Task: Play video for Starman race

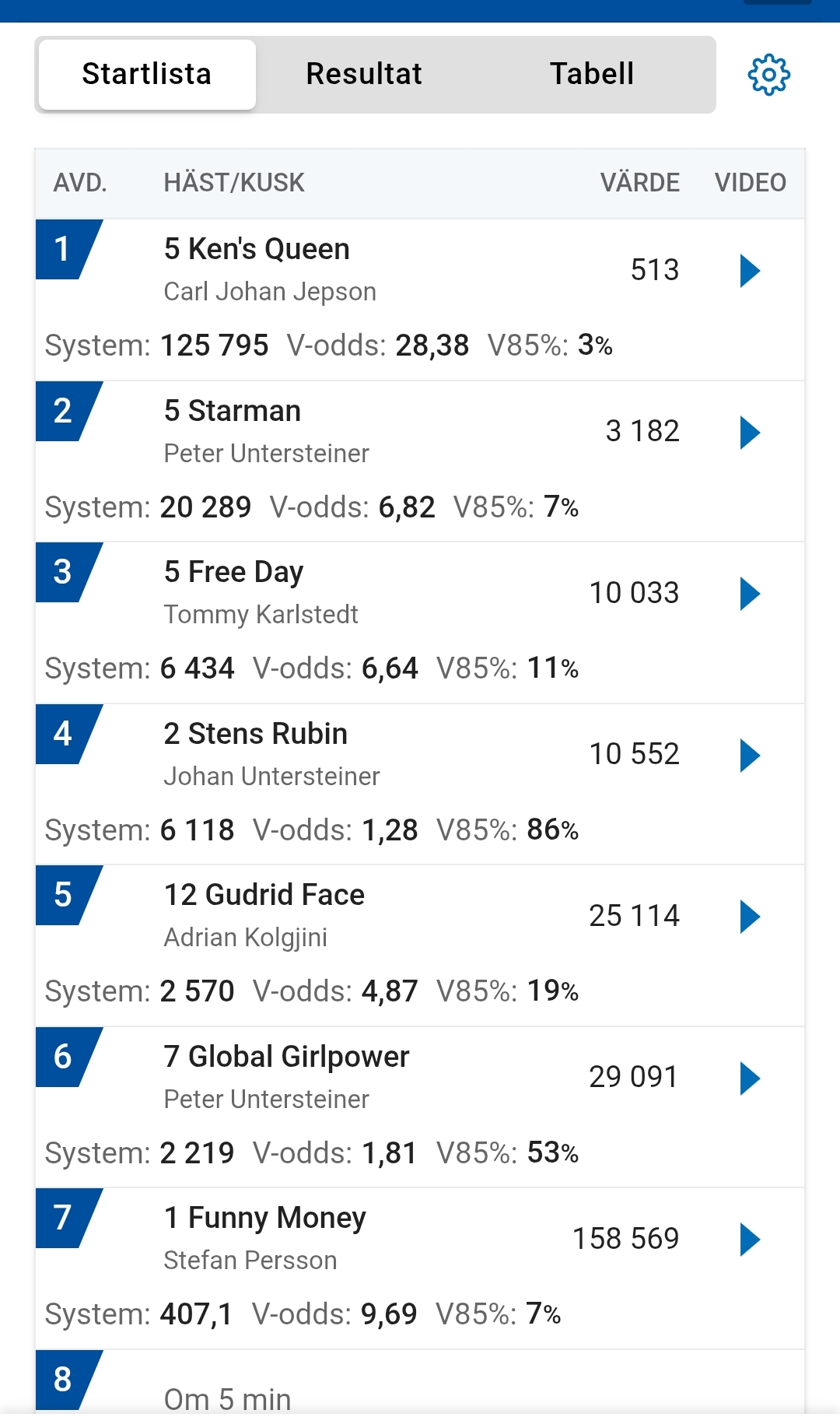Action: pyautogui.click(x=750, y=433)
